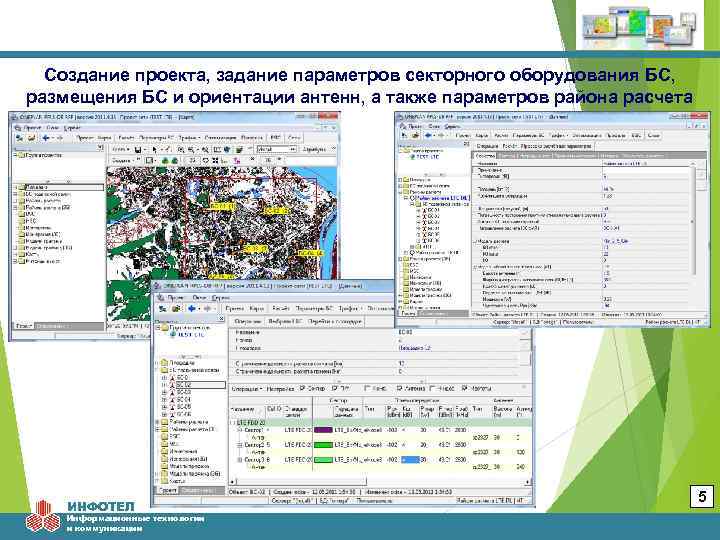Click the save disk icon above the map
720x540 pixels.
point(138,149)
